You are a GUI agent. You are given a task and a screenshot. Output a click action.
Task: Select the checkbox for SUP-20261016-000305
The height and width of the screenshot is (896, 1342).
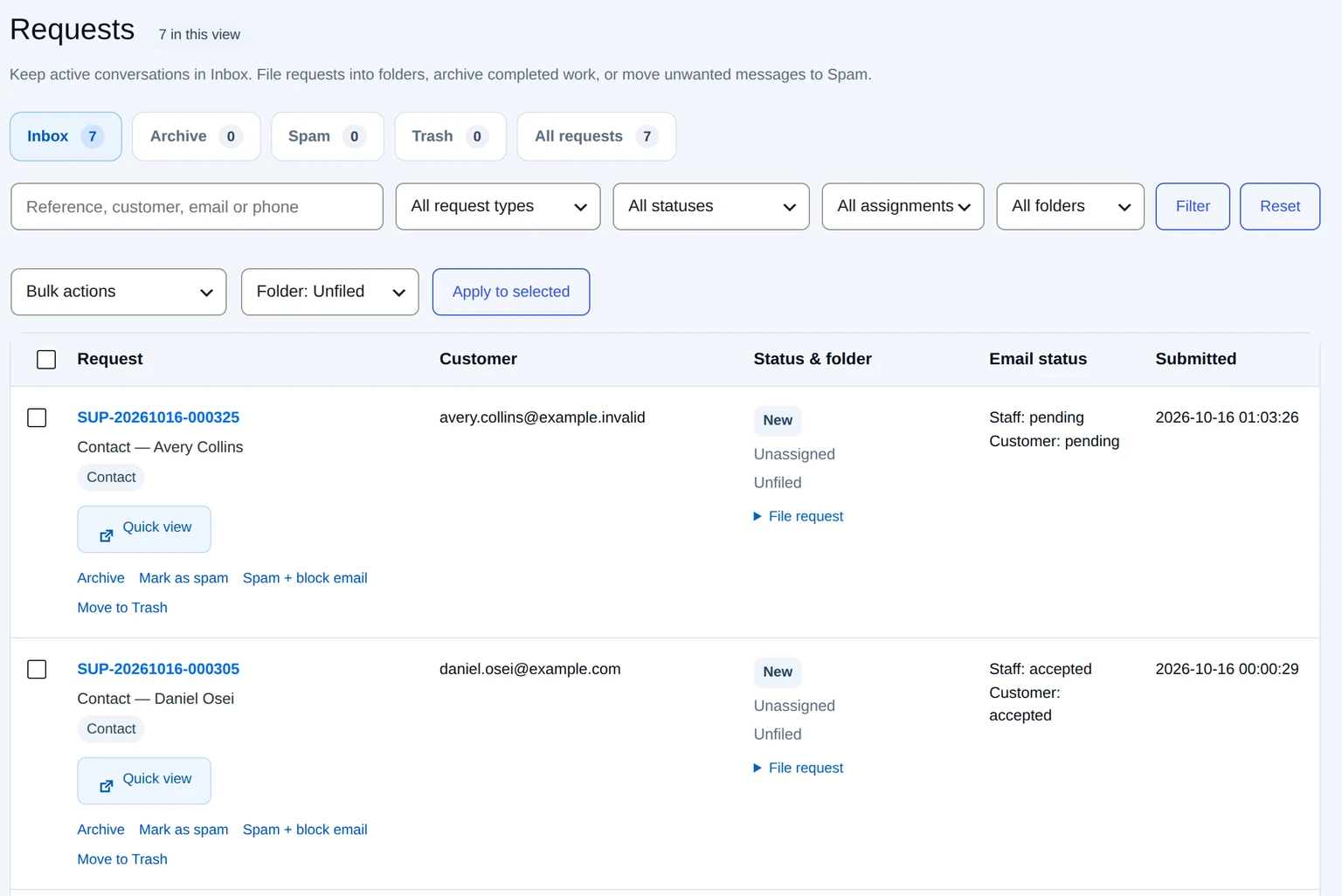pyautogui.click(x=37, y=670)
